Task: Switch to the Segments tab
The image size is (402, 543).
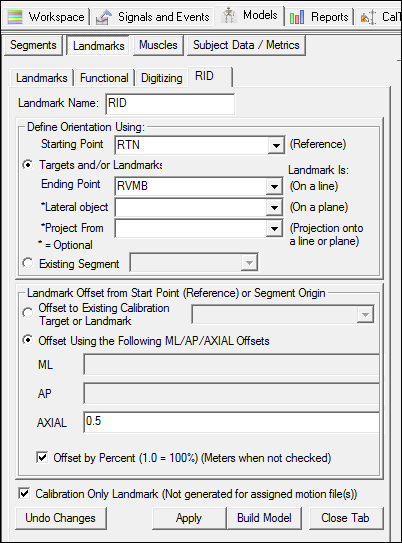Action: click(x=33, y=45)
